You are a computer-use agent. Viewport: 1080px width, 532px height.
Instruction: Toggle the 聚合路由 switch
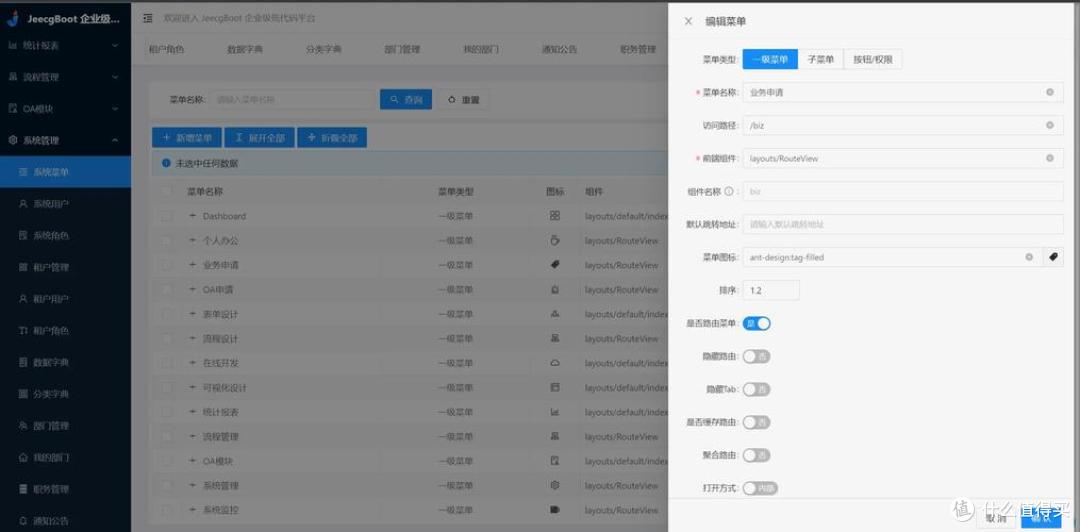pyautogui.click(x=756, y=455)
